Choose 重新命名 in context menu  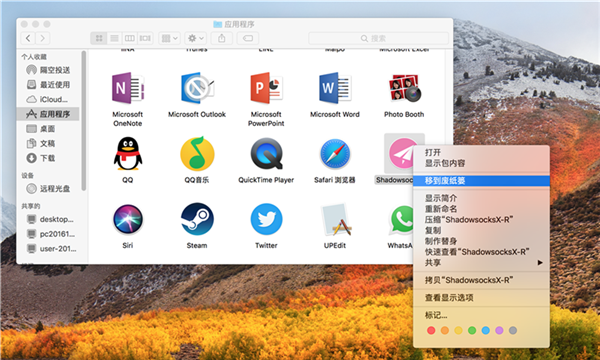pos(481,209)
